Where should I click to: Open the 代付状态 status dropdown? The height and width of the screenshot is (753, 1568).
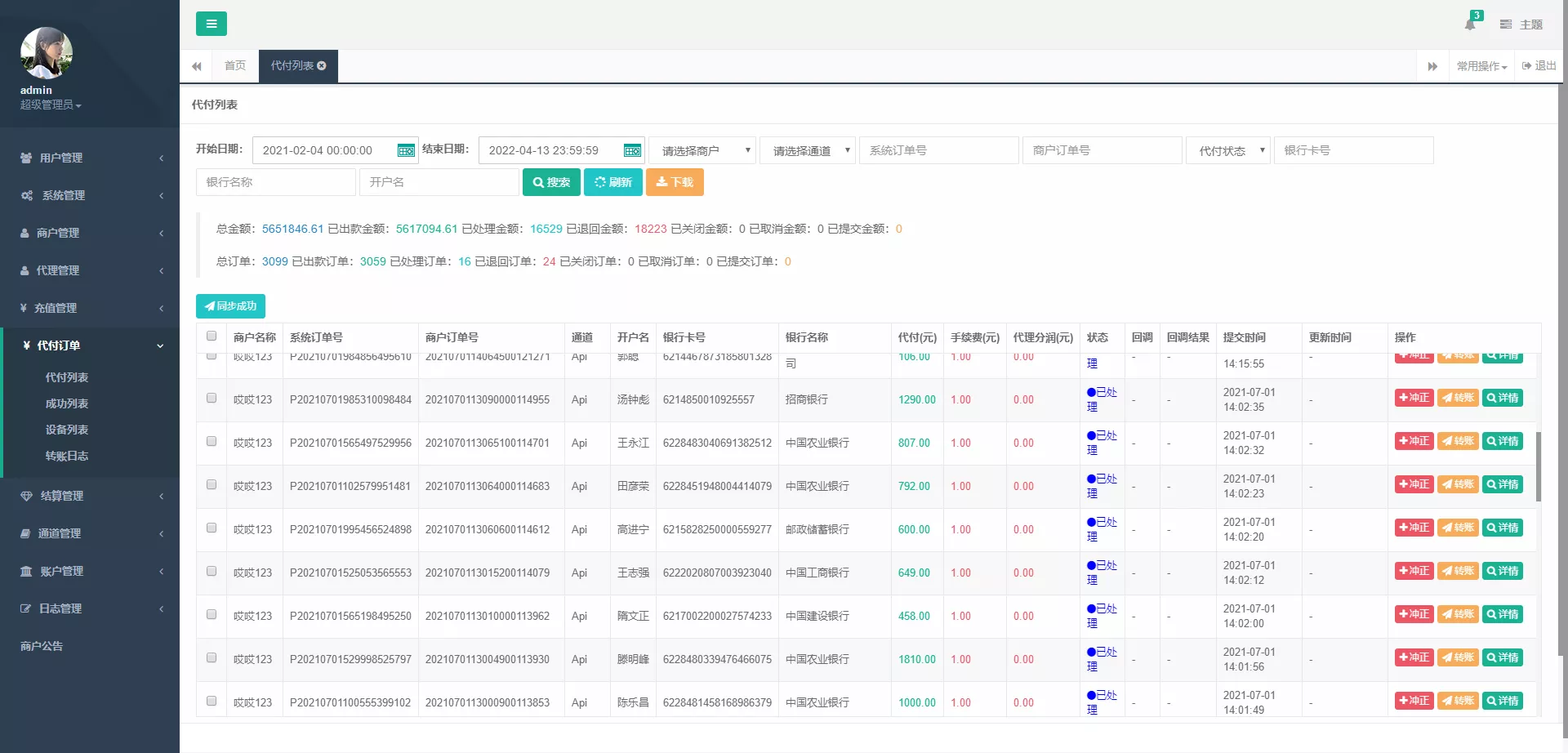point(1227,150)
